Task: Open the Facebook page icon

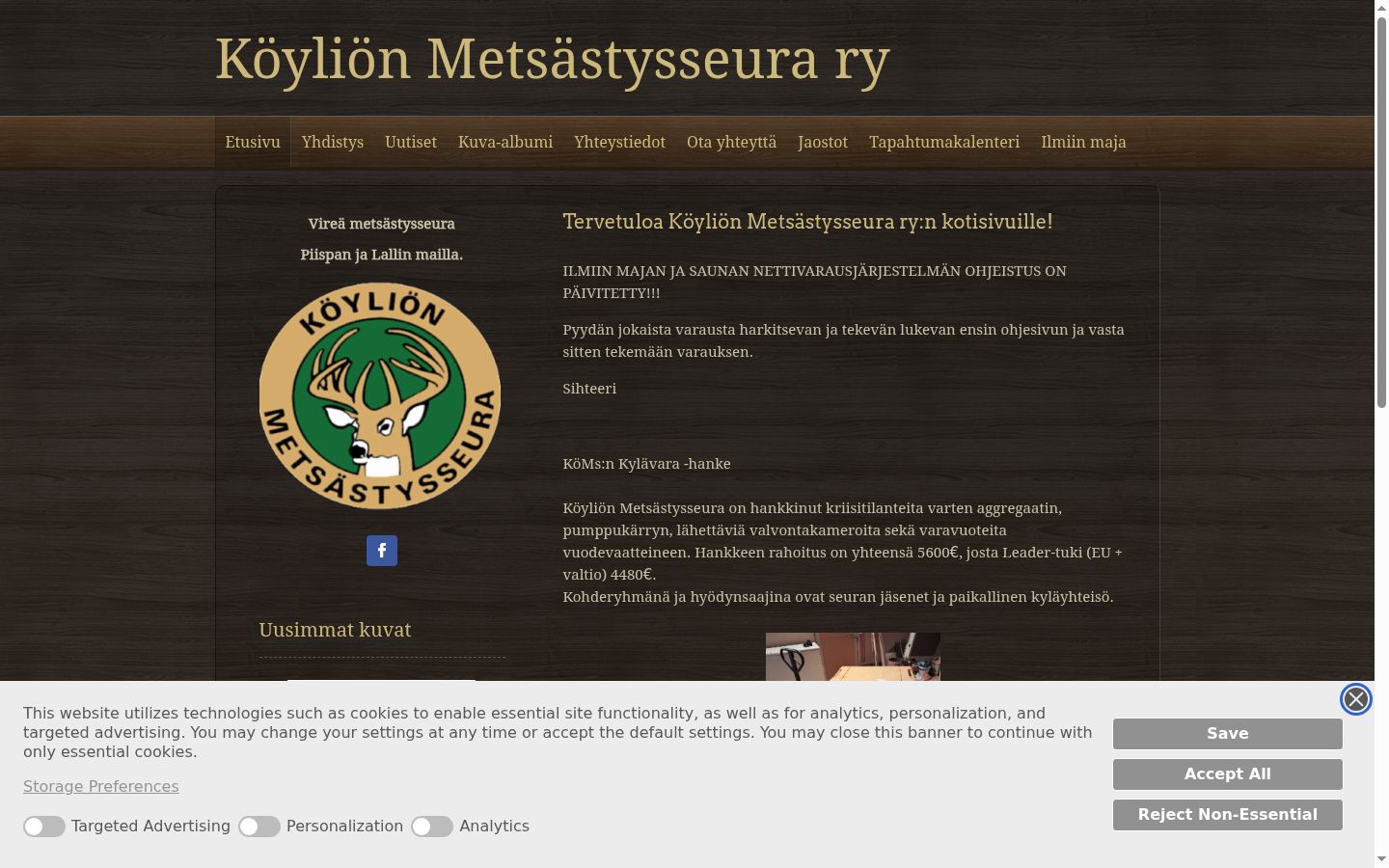Action: pyautogui.click(x=382, y=551)
